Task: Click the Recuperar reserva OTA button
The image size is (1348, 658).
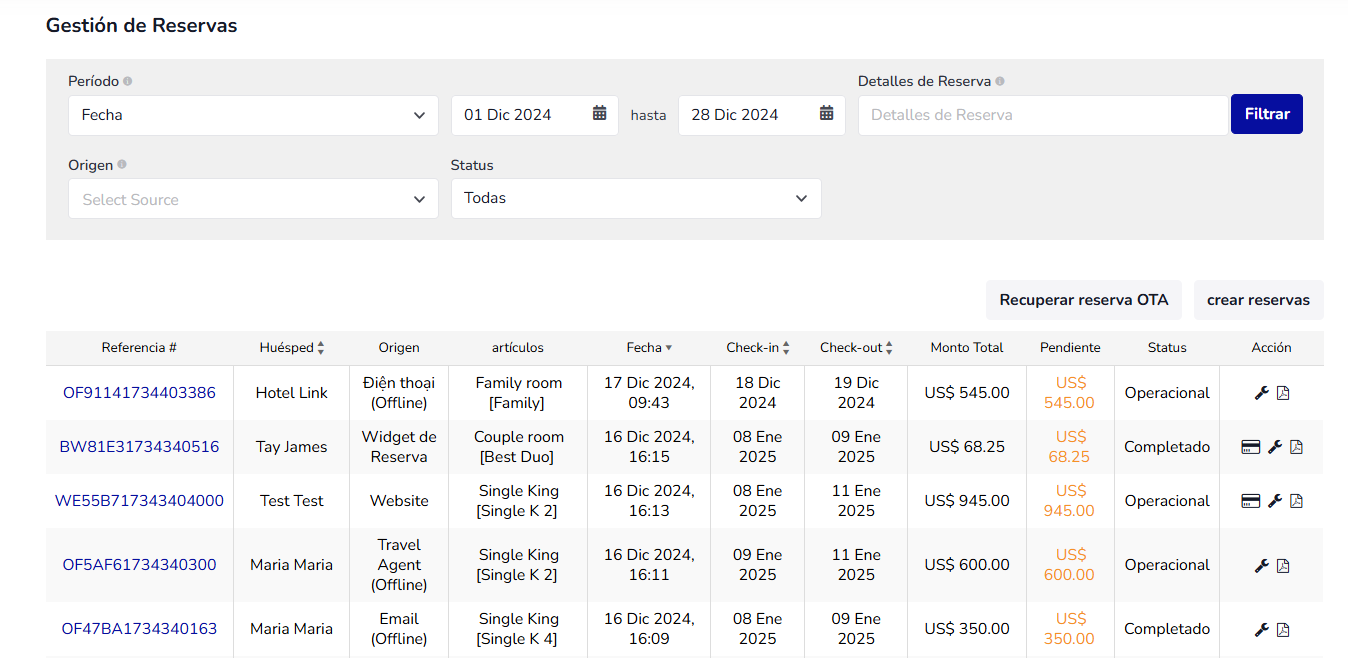Action: coord(1084,300)
